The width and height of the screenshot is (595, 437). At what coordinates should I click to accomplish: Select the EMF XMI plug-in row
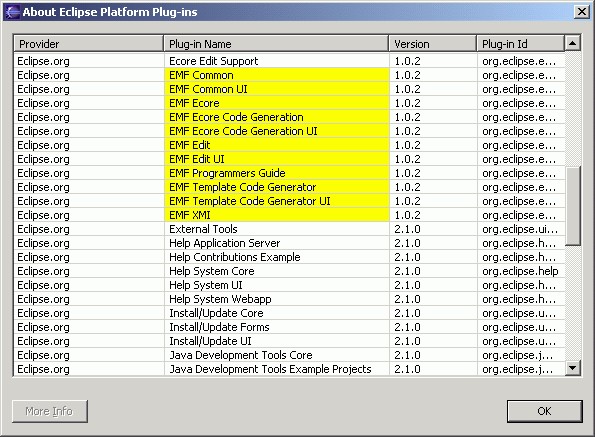tap(290, 215)
